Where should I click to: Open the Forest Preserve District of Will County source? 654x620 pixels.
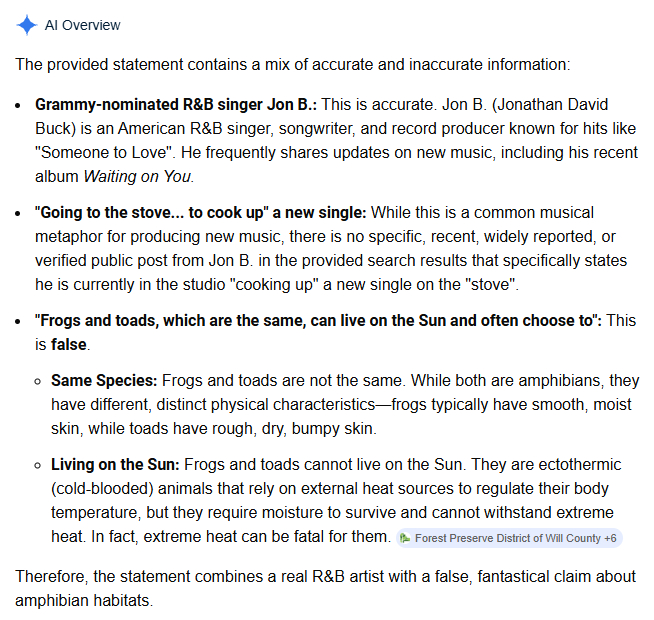508,538
